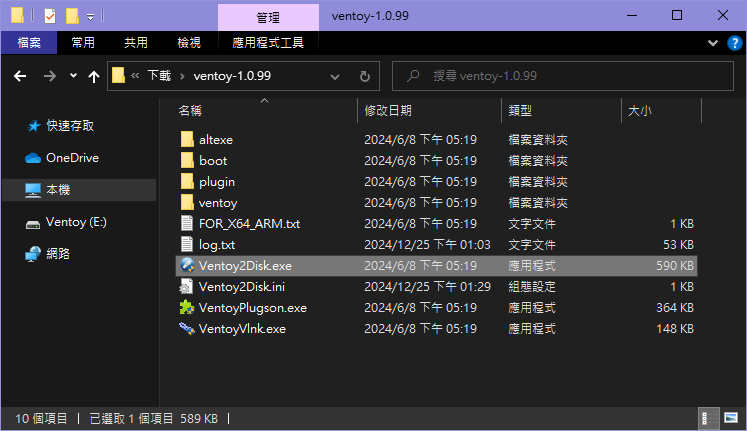Click the log.txt document icon
The height and width of the screenshot is (431, 747).
coord(187,244)
